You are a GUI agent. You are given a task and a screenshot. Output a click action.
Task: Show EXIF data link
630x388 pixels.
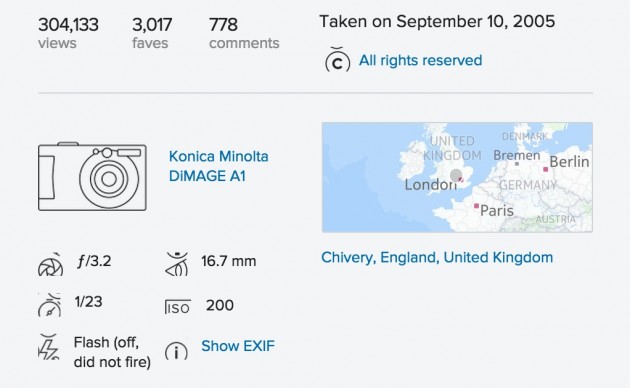coord(238,345)
